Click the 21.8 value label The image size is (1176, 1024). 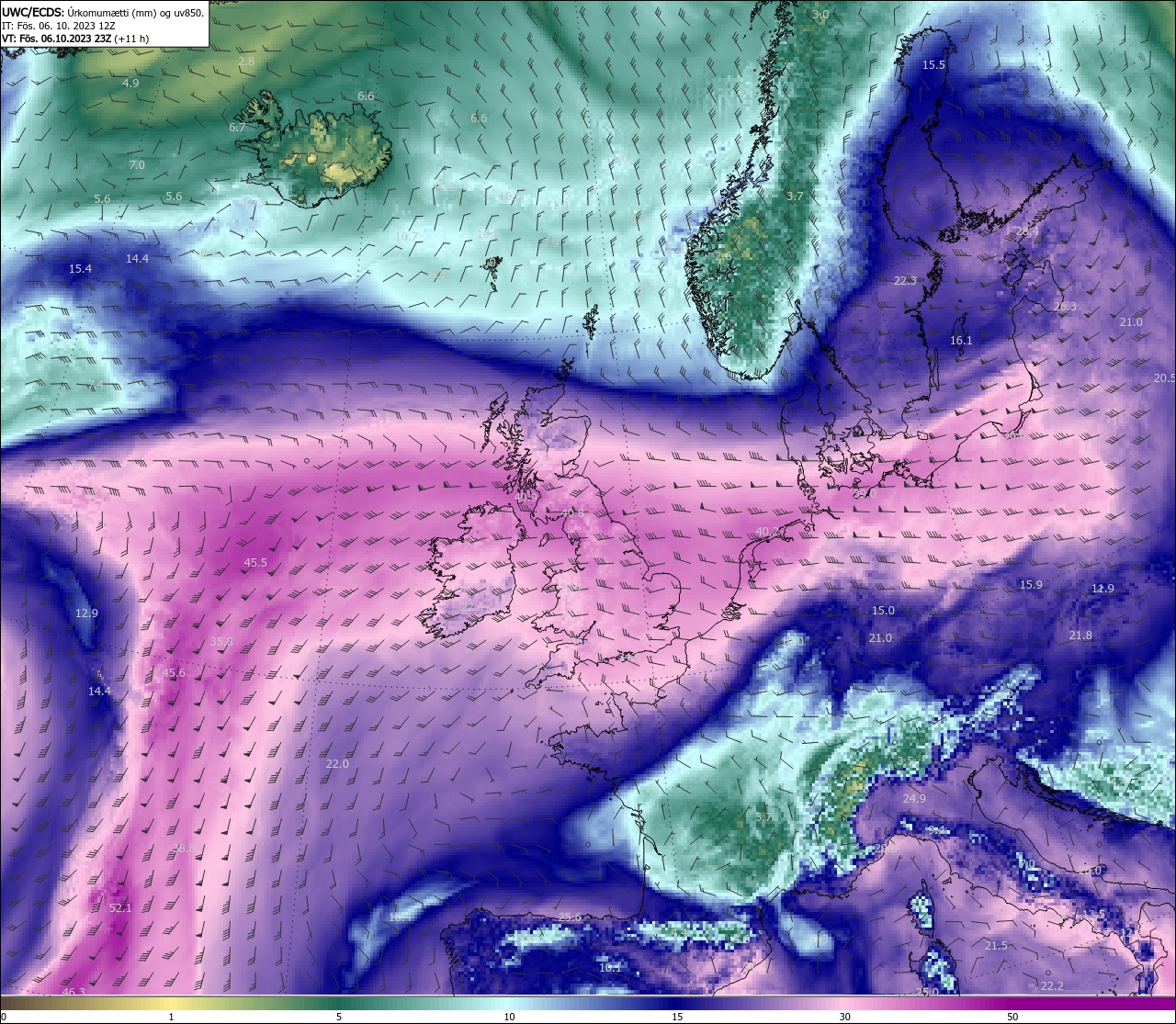[x=1080, y=636]
